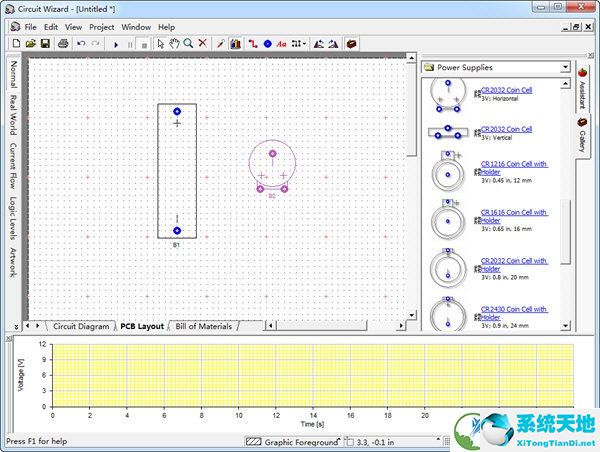Create a new document with New icon
The width and height of the screenshot is (600, 452).
coord(16,44)
